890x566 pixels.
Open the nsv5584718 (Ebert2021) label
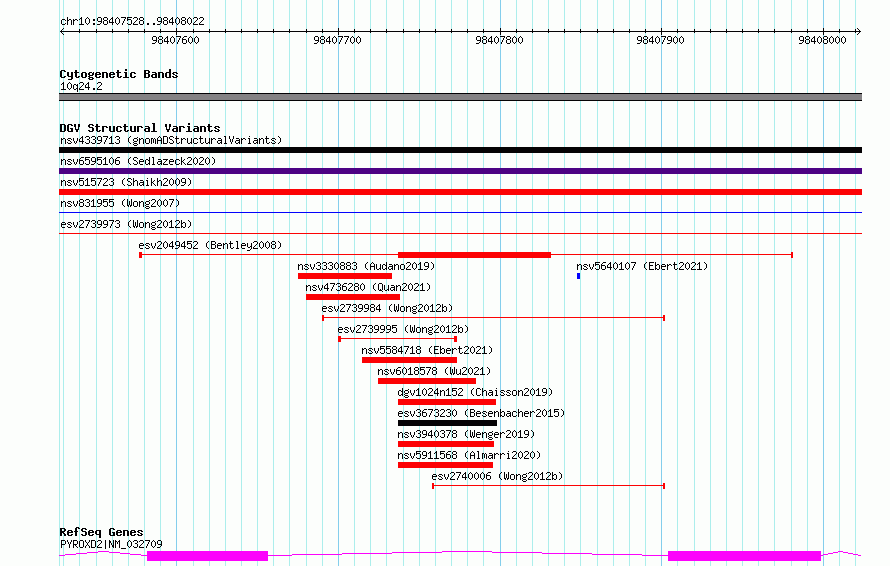[x=427, y=350]
